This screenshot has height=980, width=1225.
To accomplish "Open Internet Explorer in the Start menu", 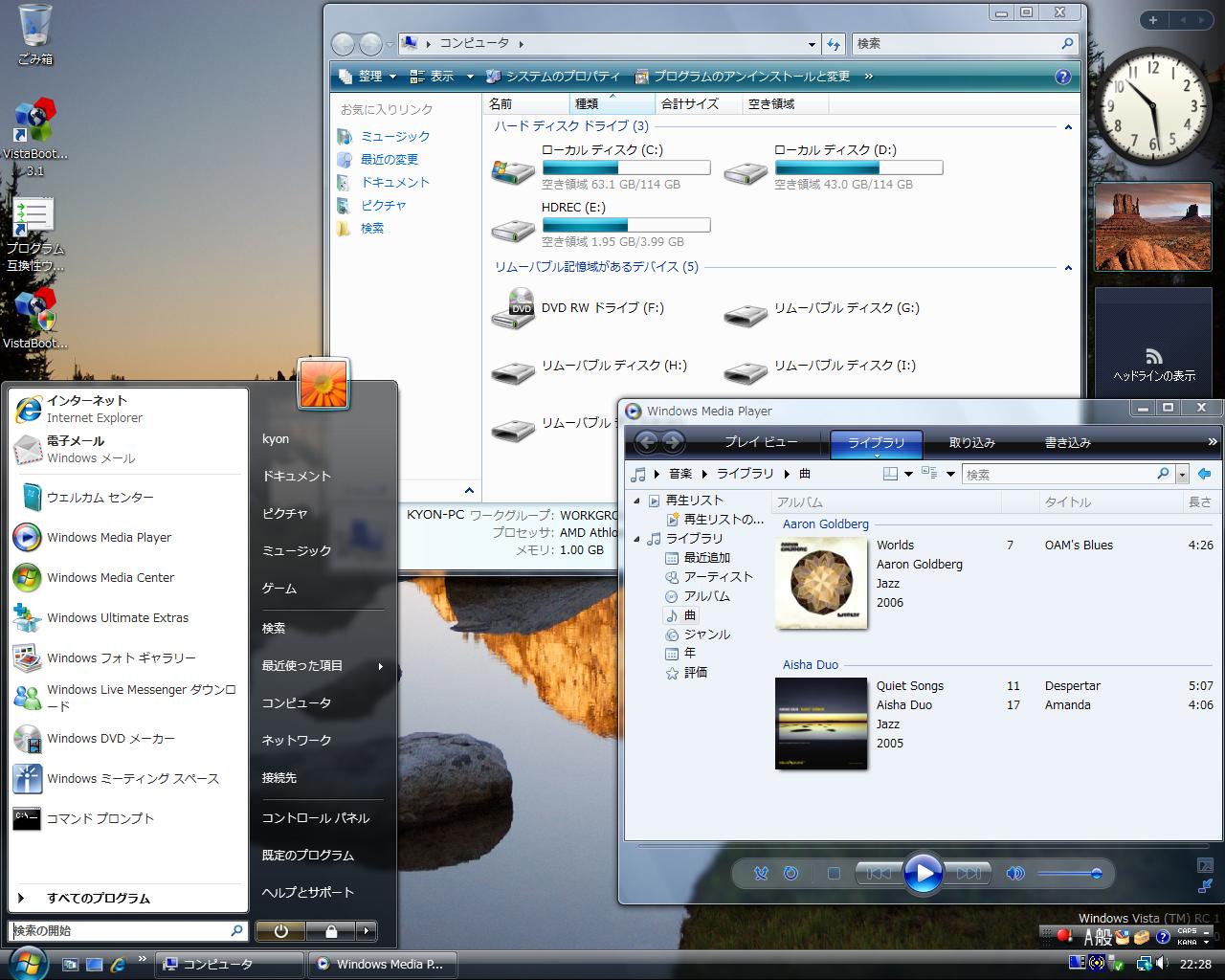I will coord(128,409).
